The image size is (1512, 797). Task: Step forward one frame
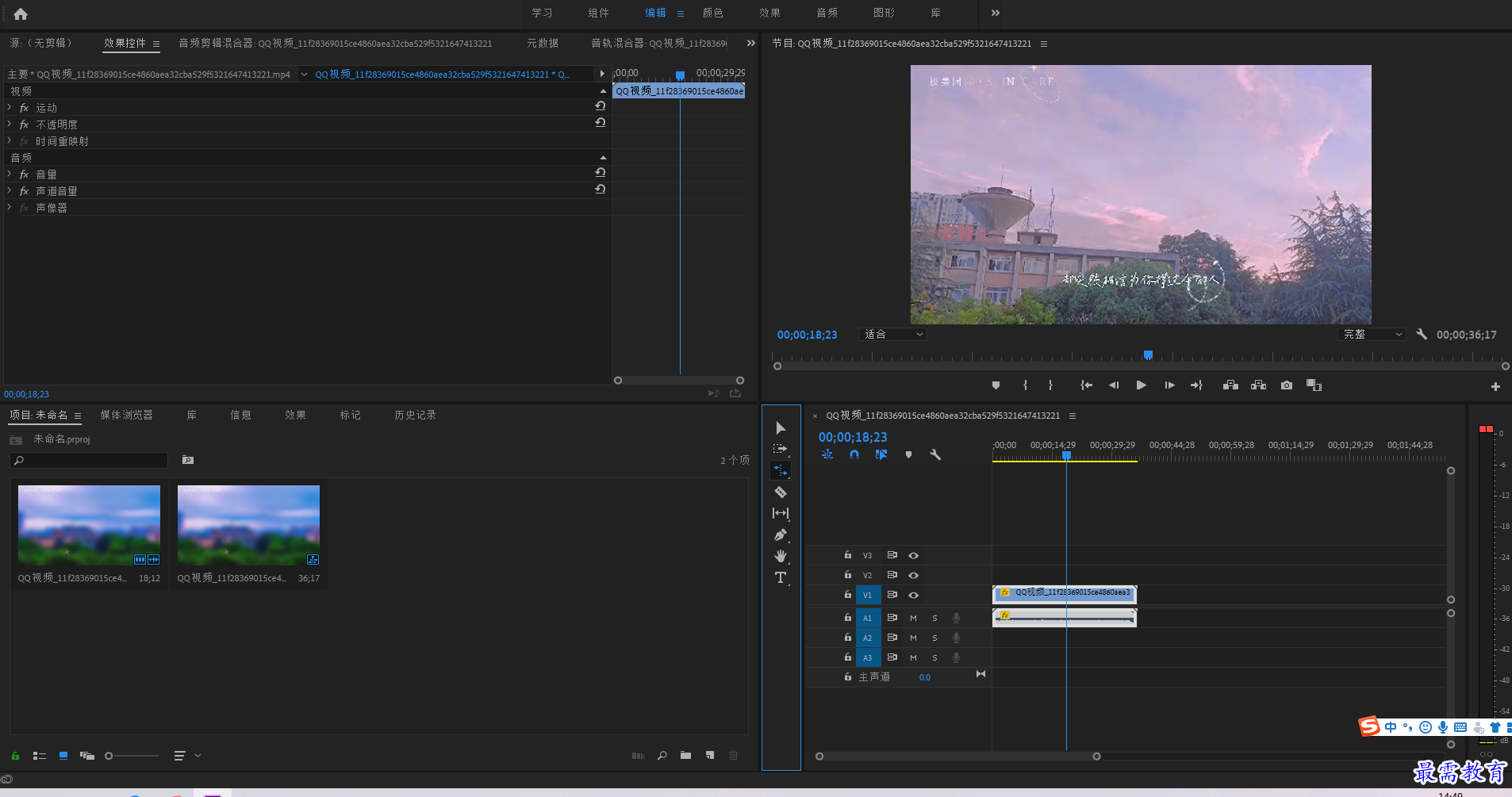pos(1169,385)
